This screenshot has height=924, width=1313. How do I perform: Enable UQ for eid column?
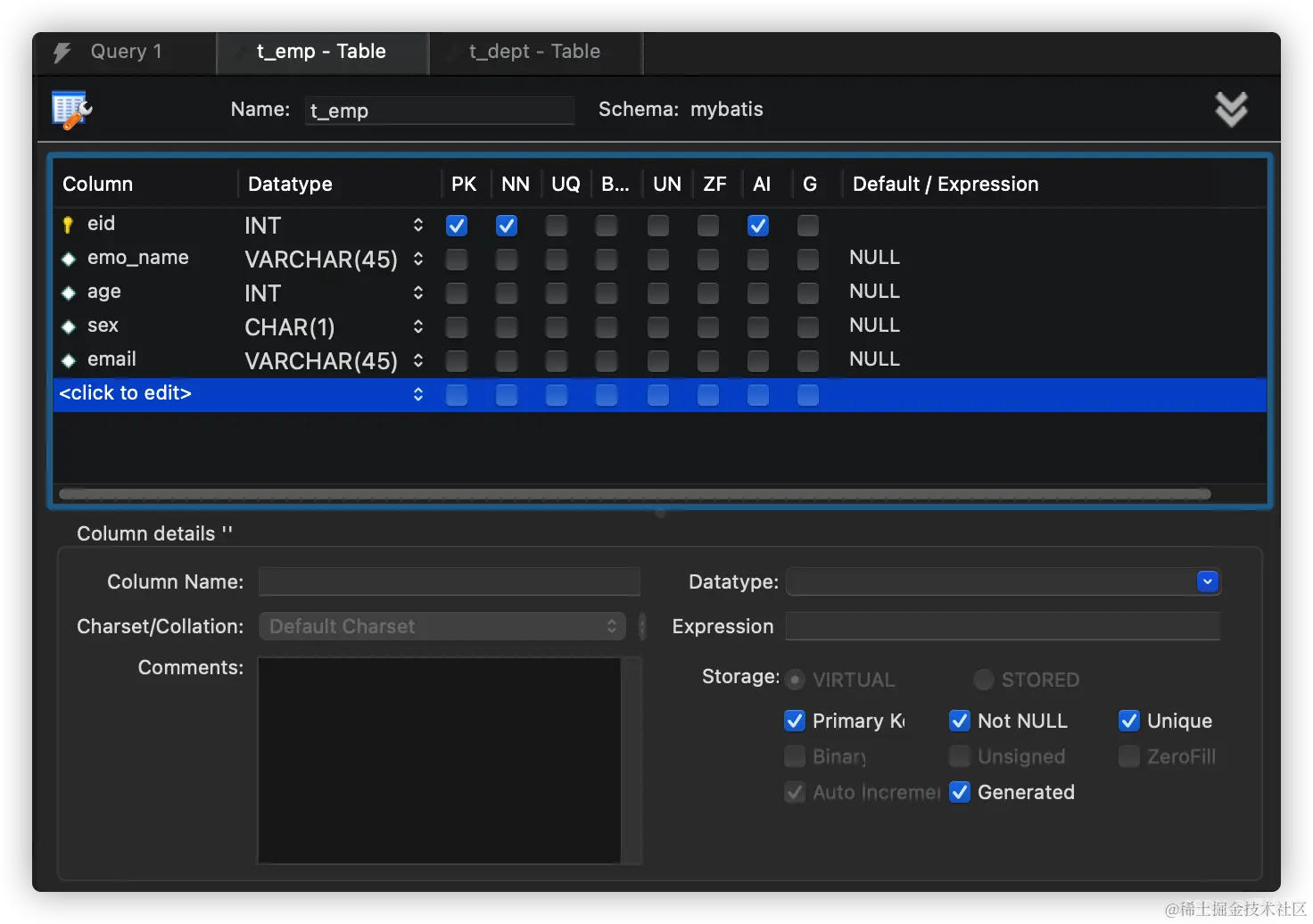point(557,226)
